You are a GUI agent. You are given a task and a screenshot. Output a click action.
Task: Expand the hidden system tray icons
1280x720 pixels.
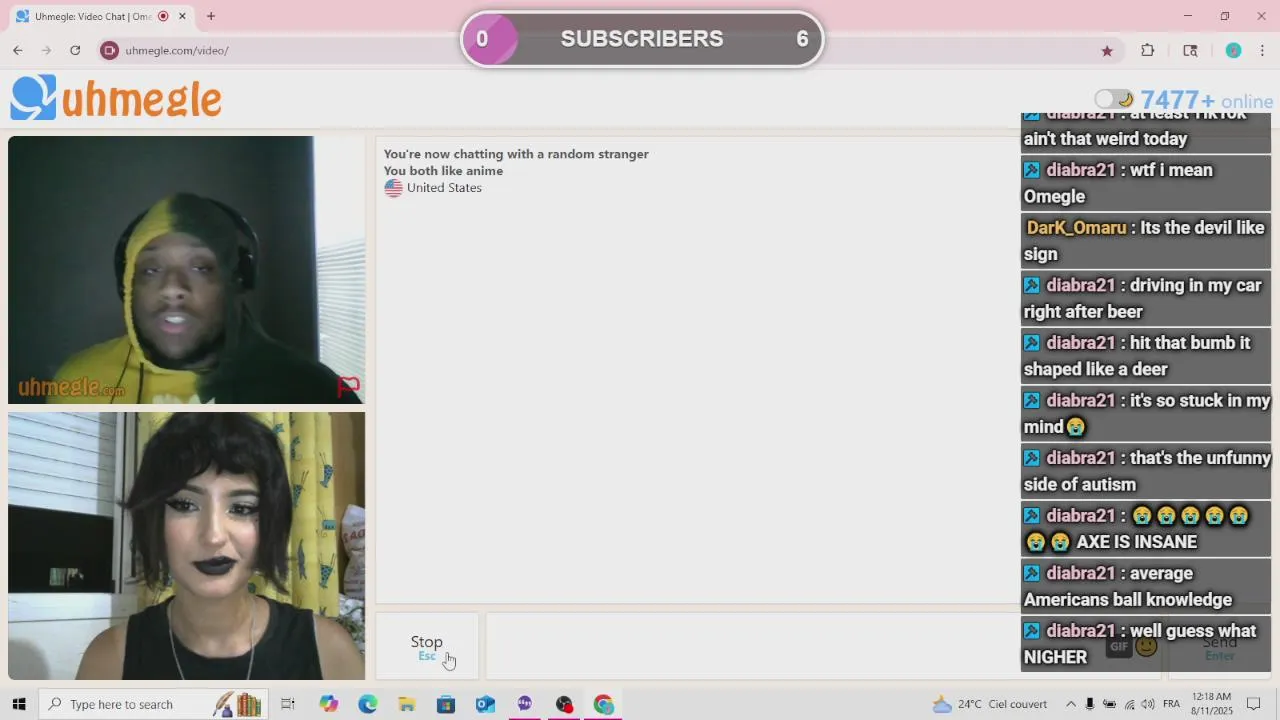coord(1071,704)
